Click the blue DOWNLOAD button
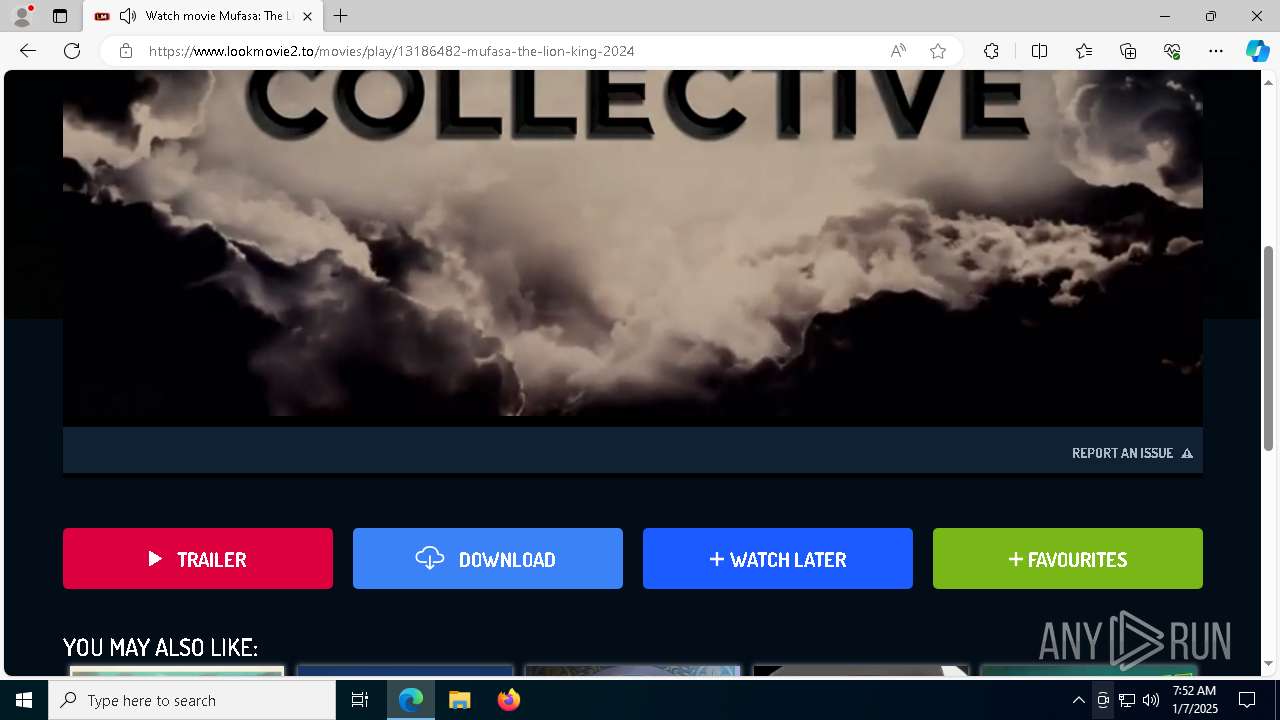 pos(488,559)
